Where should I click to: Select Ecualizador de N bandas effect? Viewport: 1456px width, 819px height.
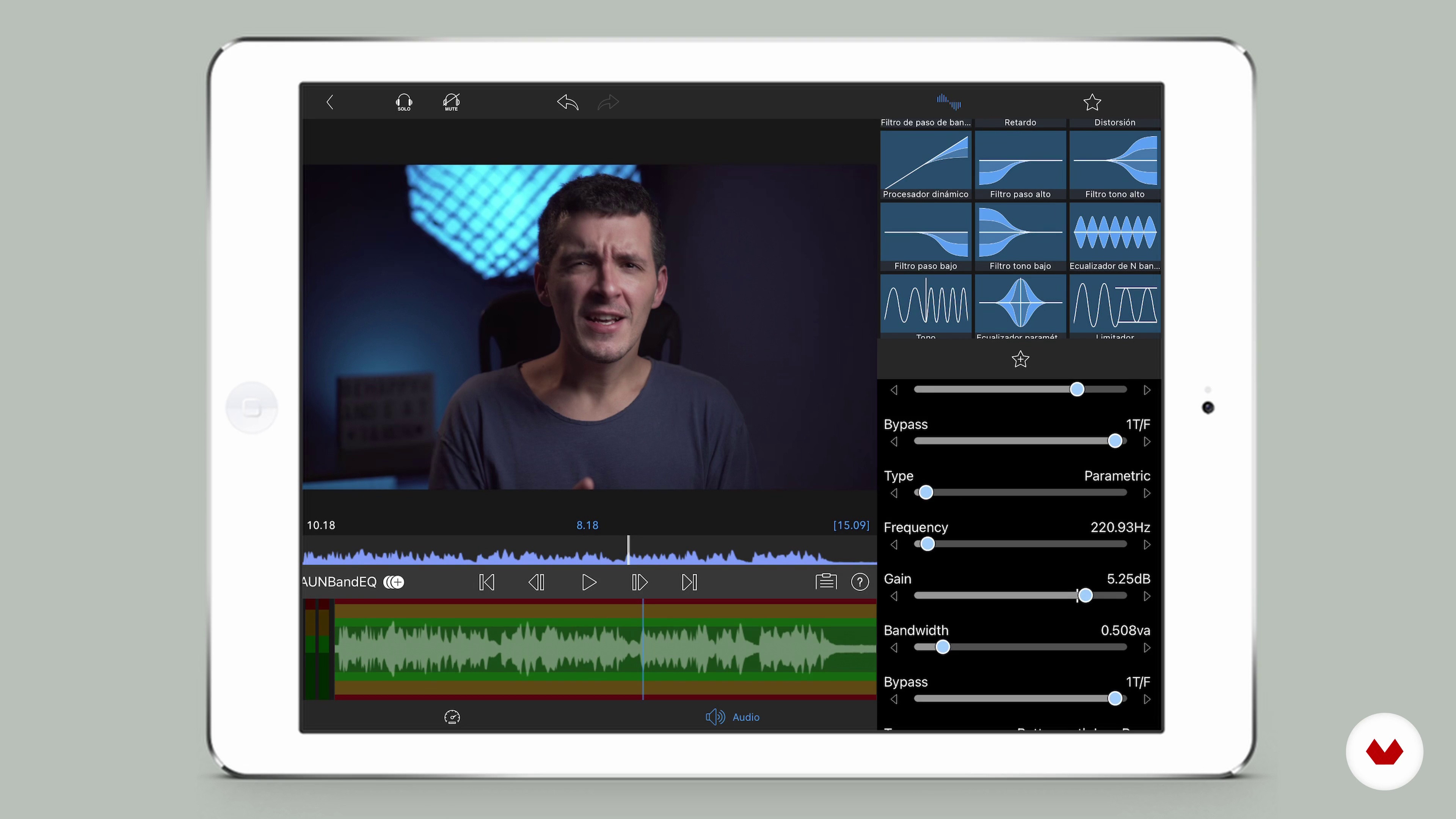[1115, 236]
